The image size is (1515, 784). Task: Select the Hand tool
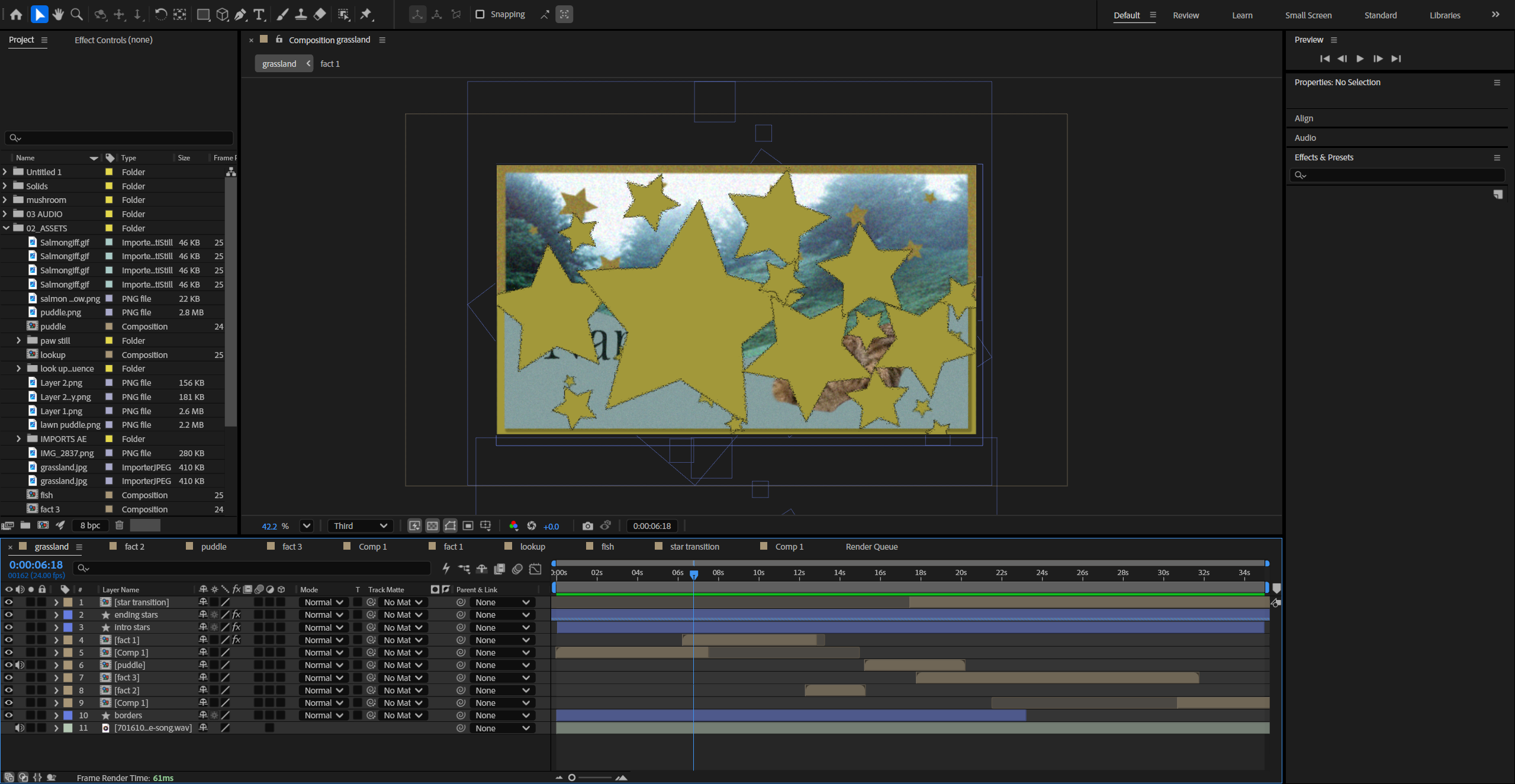click(58, 14)
